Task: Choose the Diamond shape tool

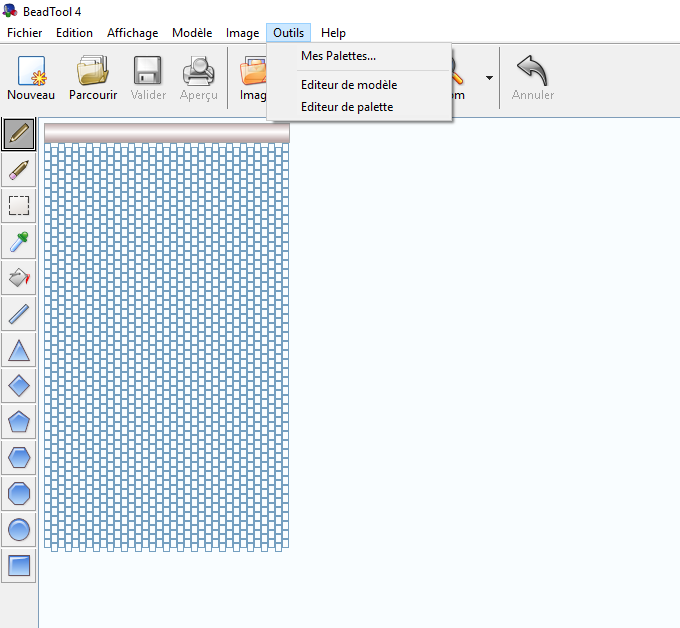Action: (19, 385)
